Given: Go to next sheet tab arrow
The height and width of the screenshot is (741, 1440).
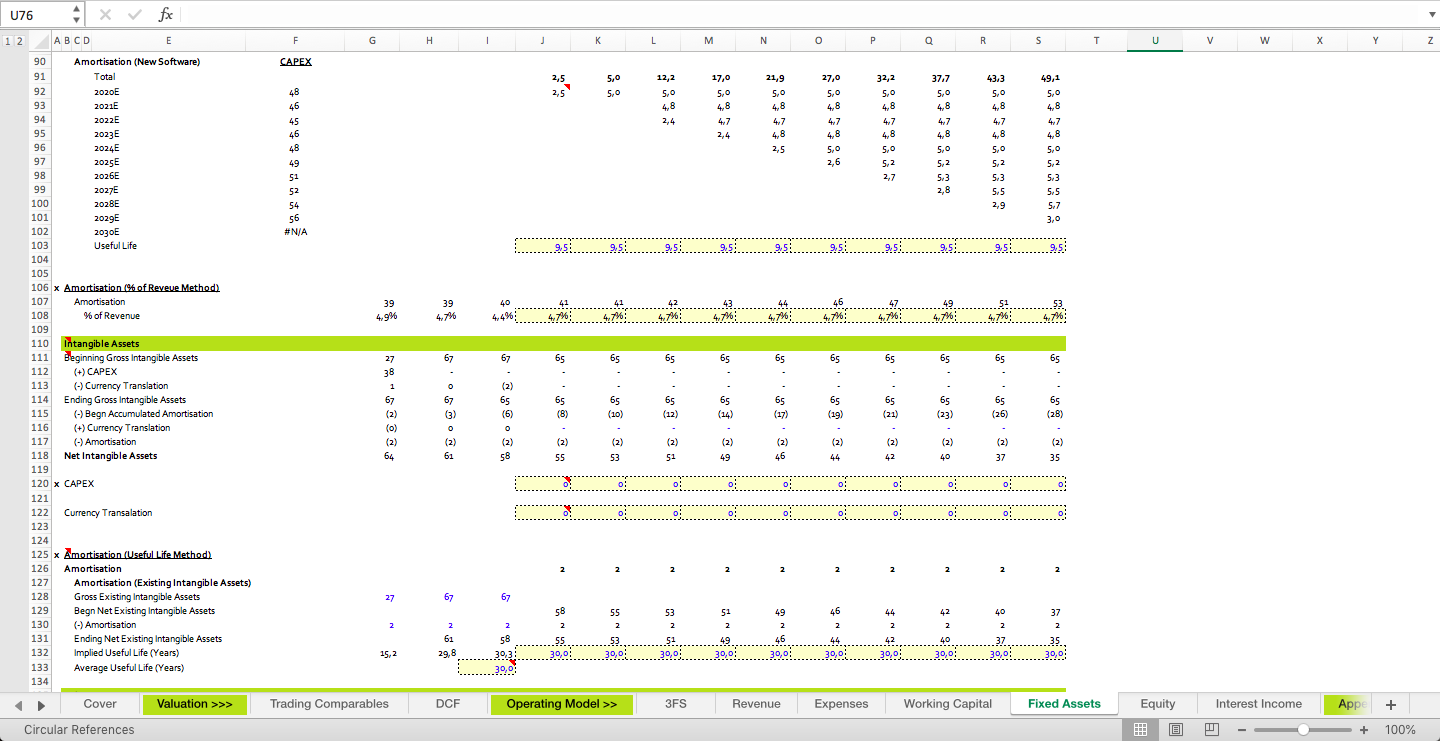Looking at the screenshot, I should (42, 704).
